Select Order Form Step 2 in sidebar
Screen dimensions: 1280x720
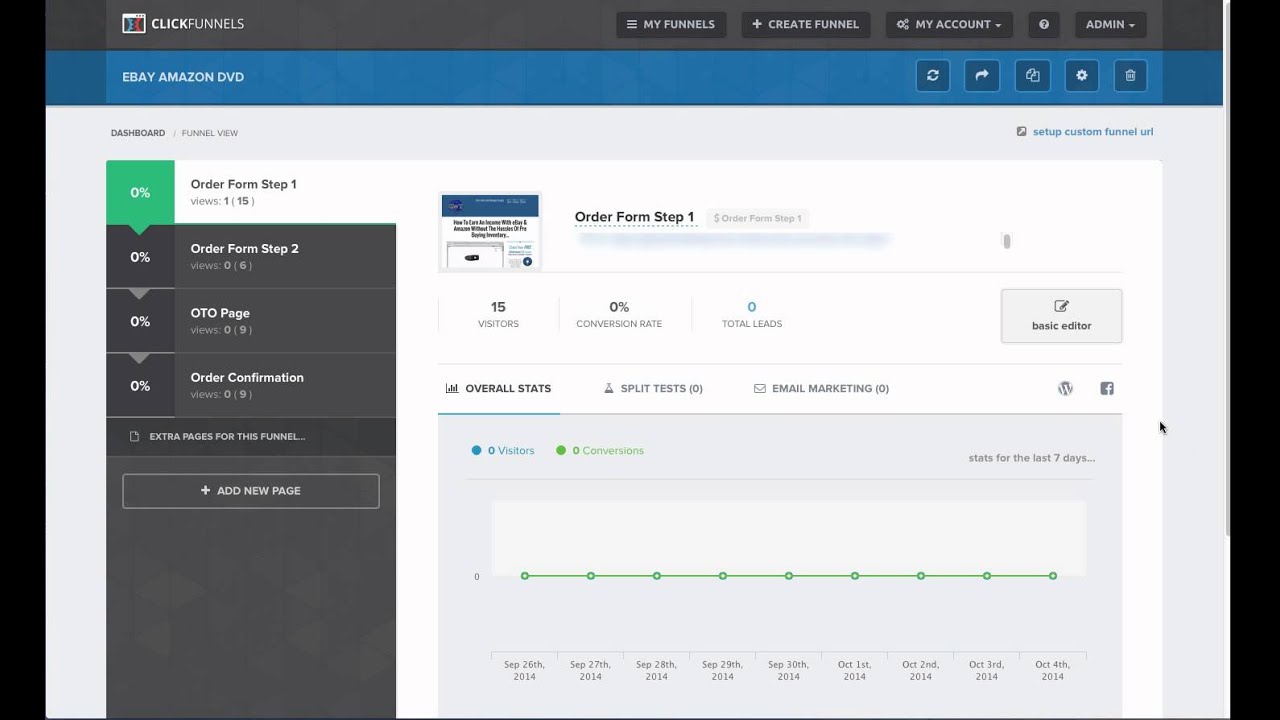[251, 257]
